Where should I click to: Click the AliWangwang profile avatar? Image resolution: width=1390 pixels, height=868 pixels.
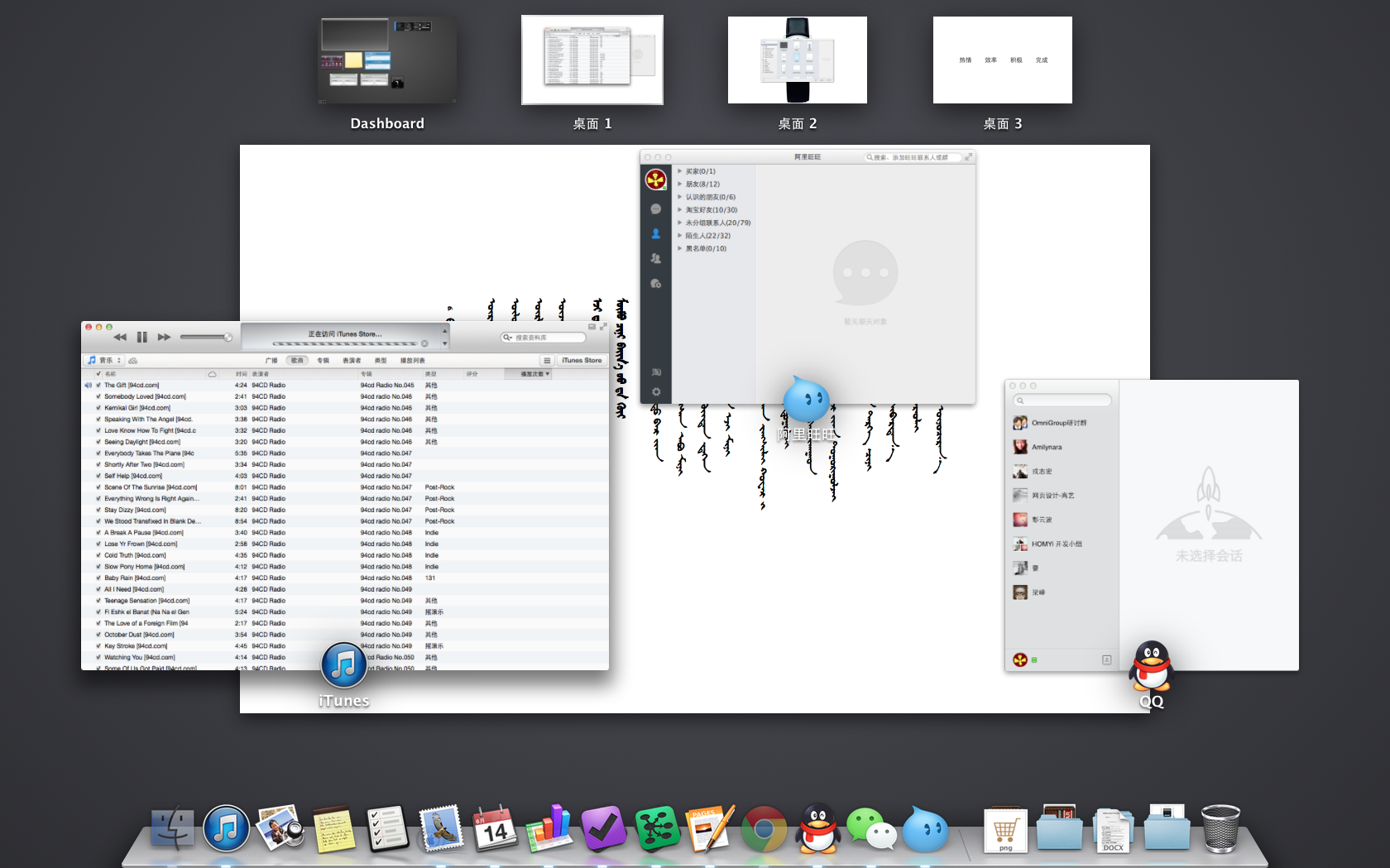[656, 180]
